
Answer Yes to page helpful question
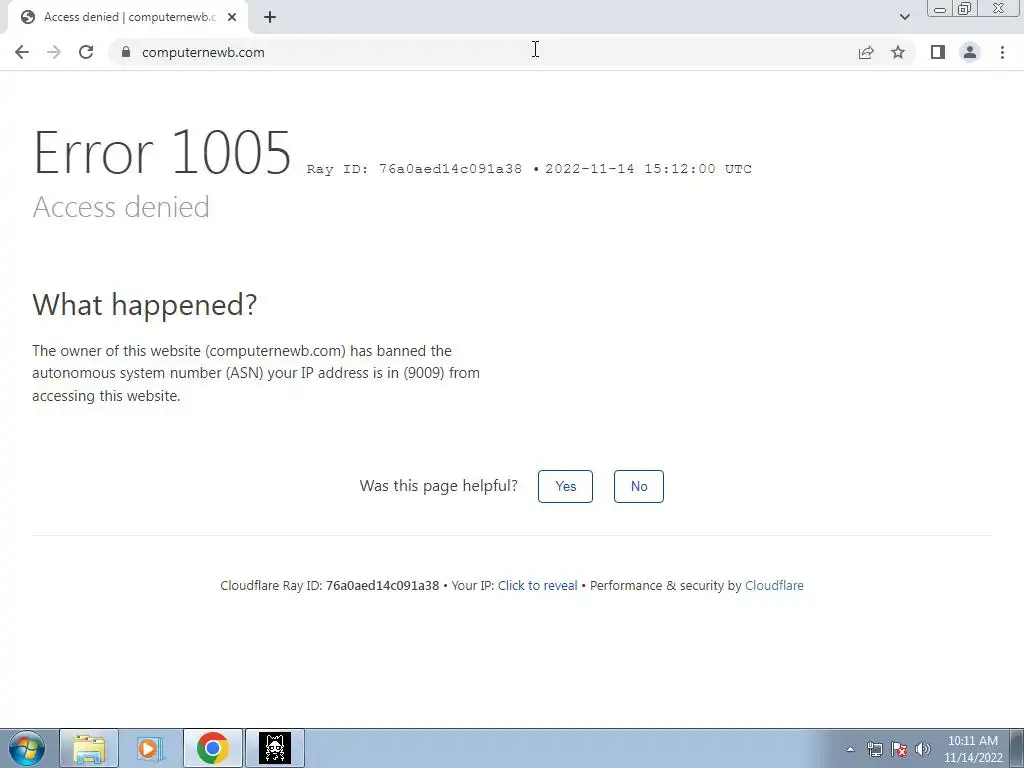pos(566,487)
